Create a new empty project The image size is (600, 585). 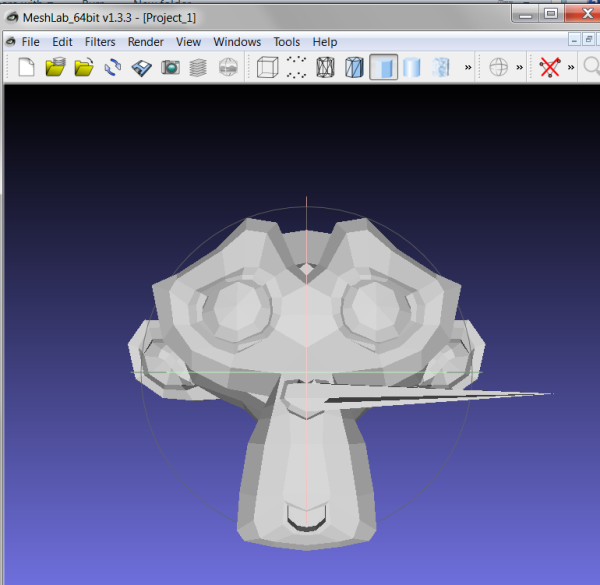click(27, 68)
